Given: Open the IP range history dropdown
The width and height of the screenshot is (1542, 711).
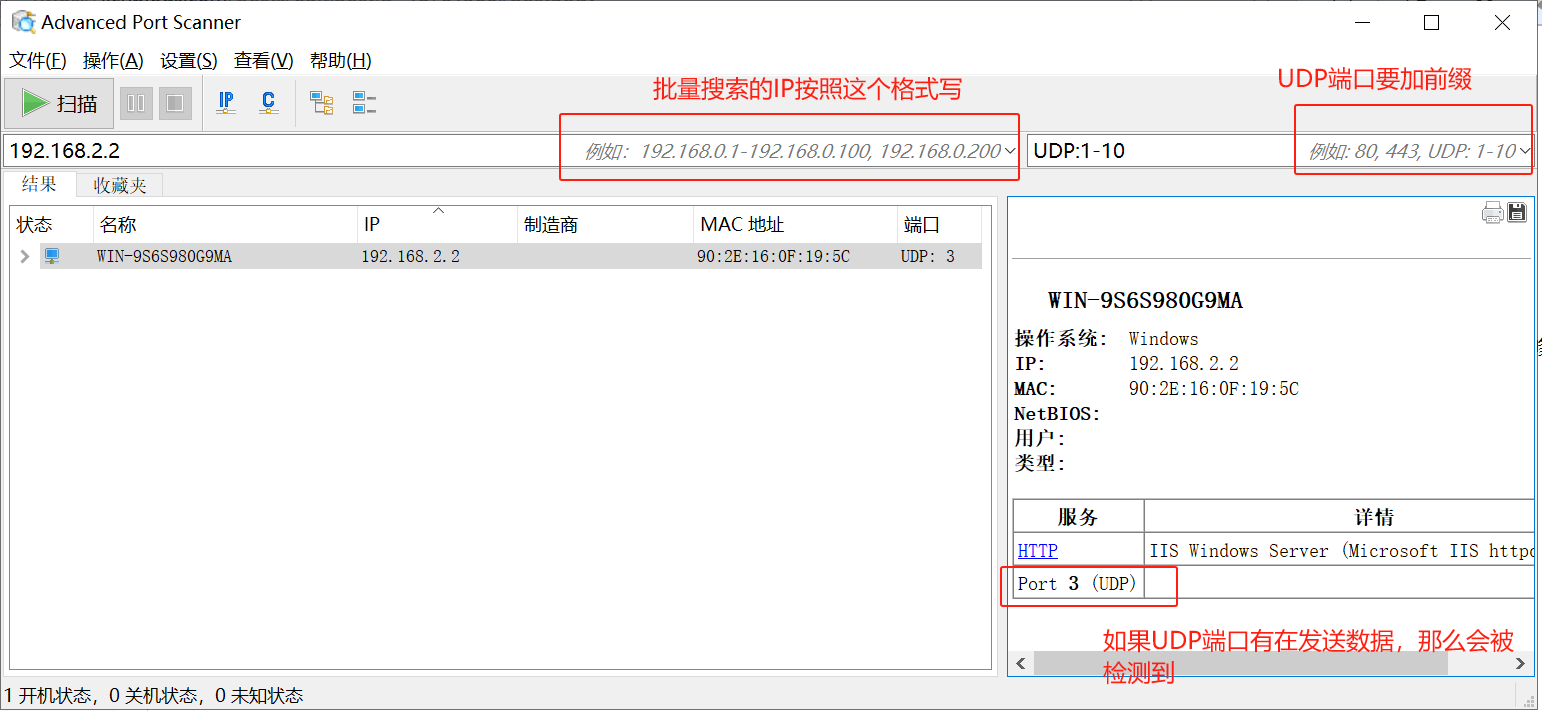Looking at the screenshot, I should (1010, 151).
